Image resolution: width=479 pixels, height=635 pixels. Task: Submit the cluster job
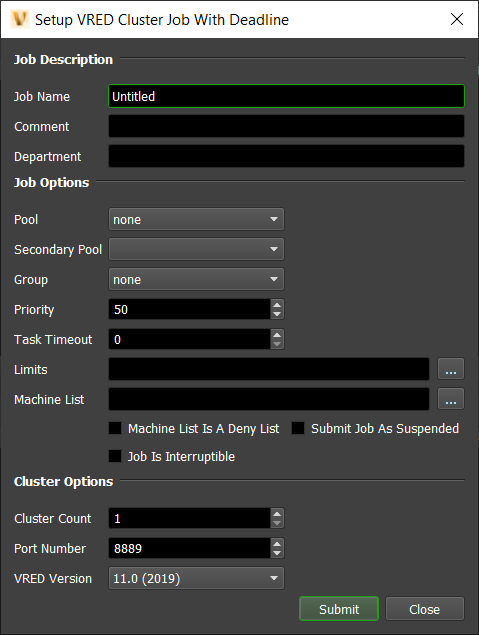(x=339, y=609)
